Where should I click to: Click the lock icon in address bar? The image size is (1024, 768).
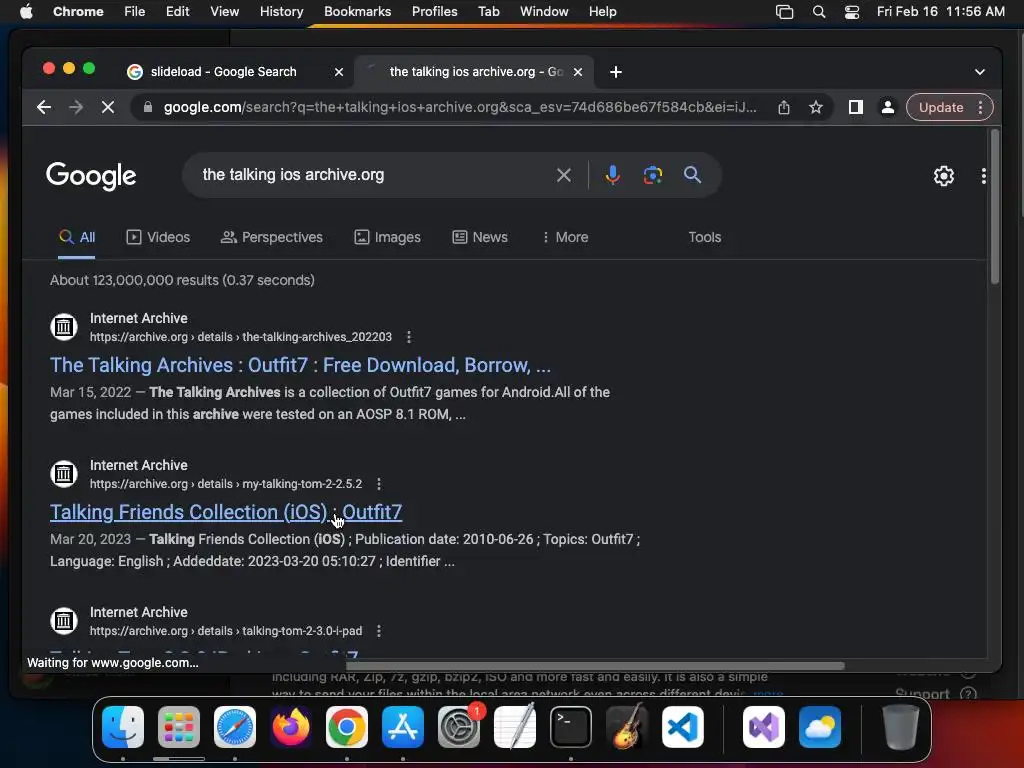(x=148, y=107)
